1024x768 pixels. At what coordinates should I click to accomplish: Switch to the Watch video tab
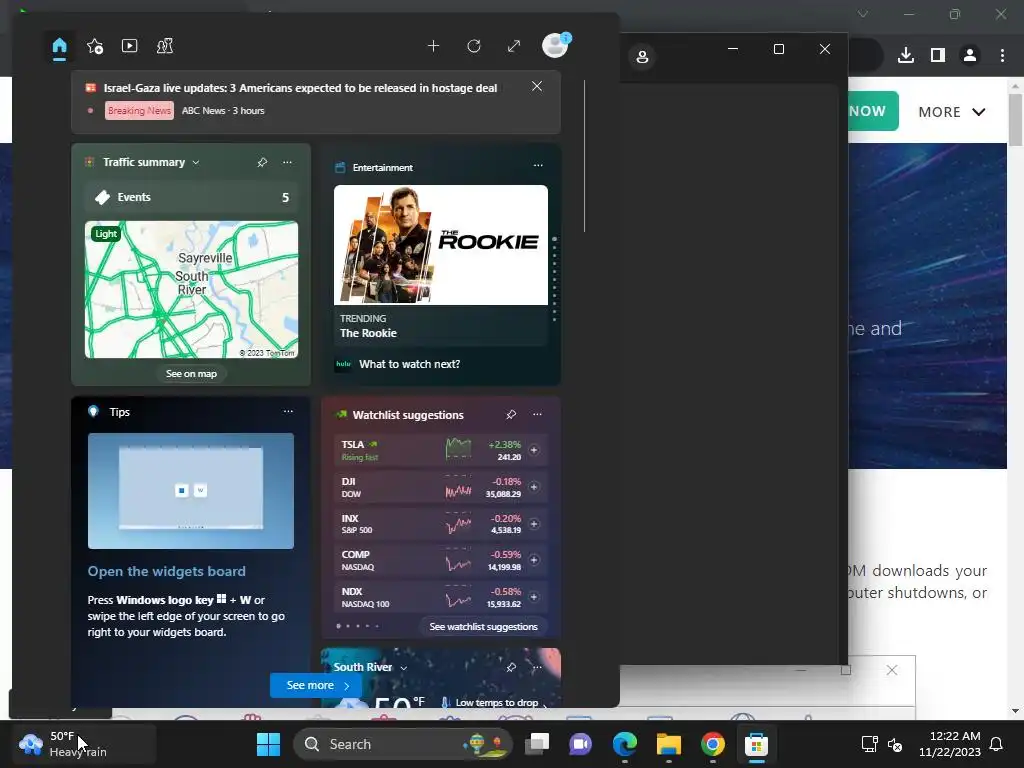[x=129, y=46]
